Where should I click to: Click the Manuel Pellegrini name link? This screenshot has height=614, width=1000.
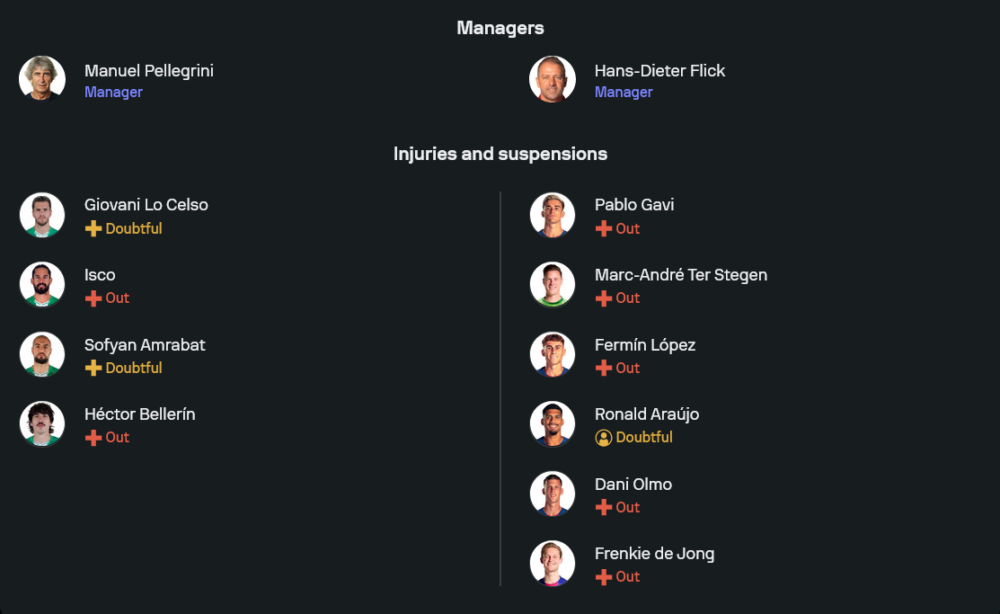148,71
